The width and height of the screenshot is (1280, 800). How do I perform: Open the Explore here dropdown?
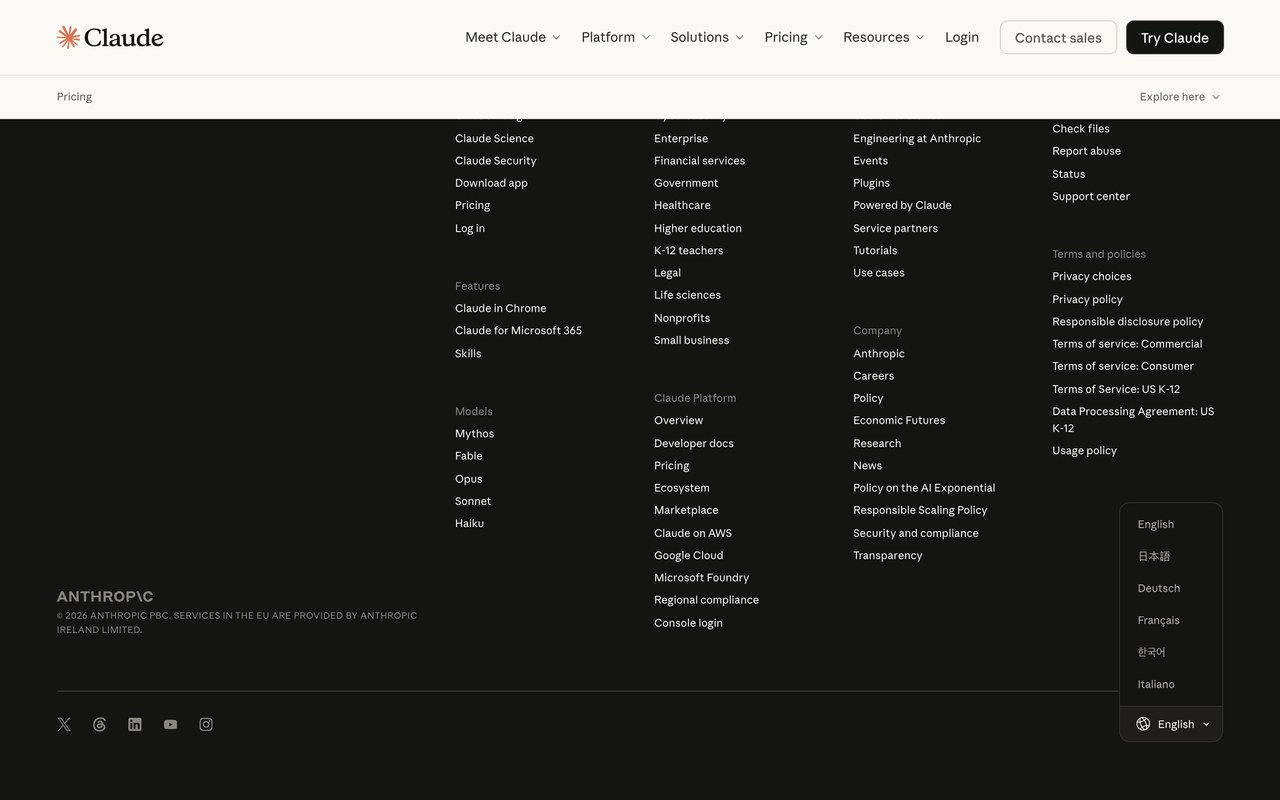pos(1180,97)
